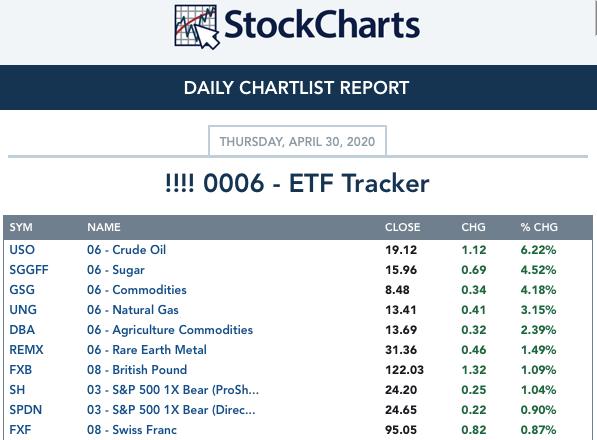Open the SPDN ticker symbol
The width and height of the screenshot is (597, 440).
[x=26, y=410]
